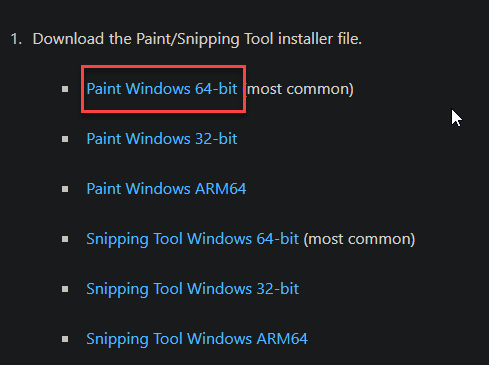Viewport: 489px width, 365px height.
Task: Click the step number "1." list marker
Action: pos(16,39)
